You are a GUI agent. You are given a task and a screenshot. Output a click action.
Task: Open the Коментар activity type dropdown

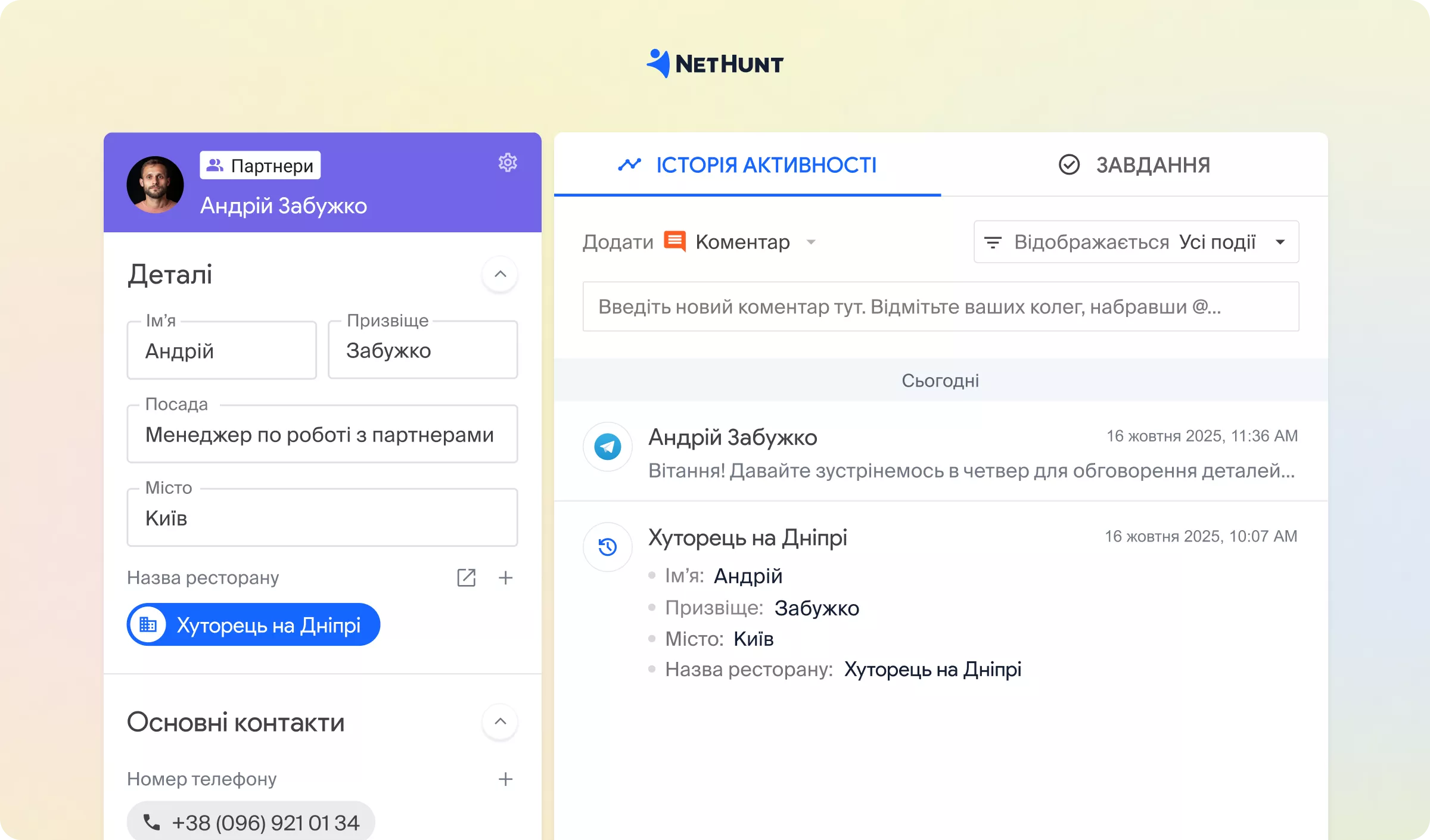(812, 242)
